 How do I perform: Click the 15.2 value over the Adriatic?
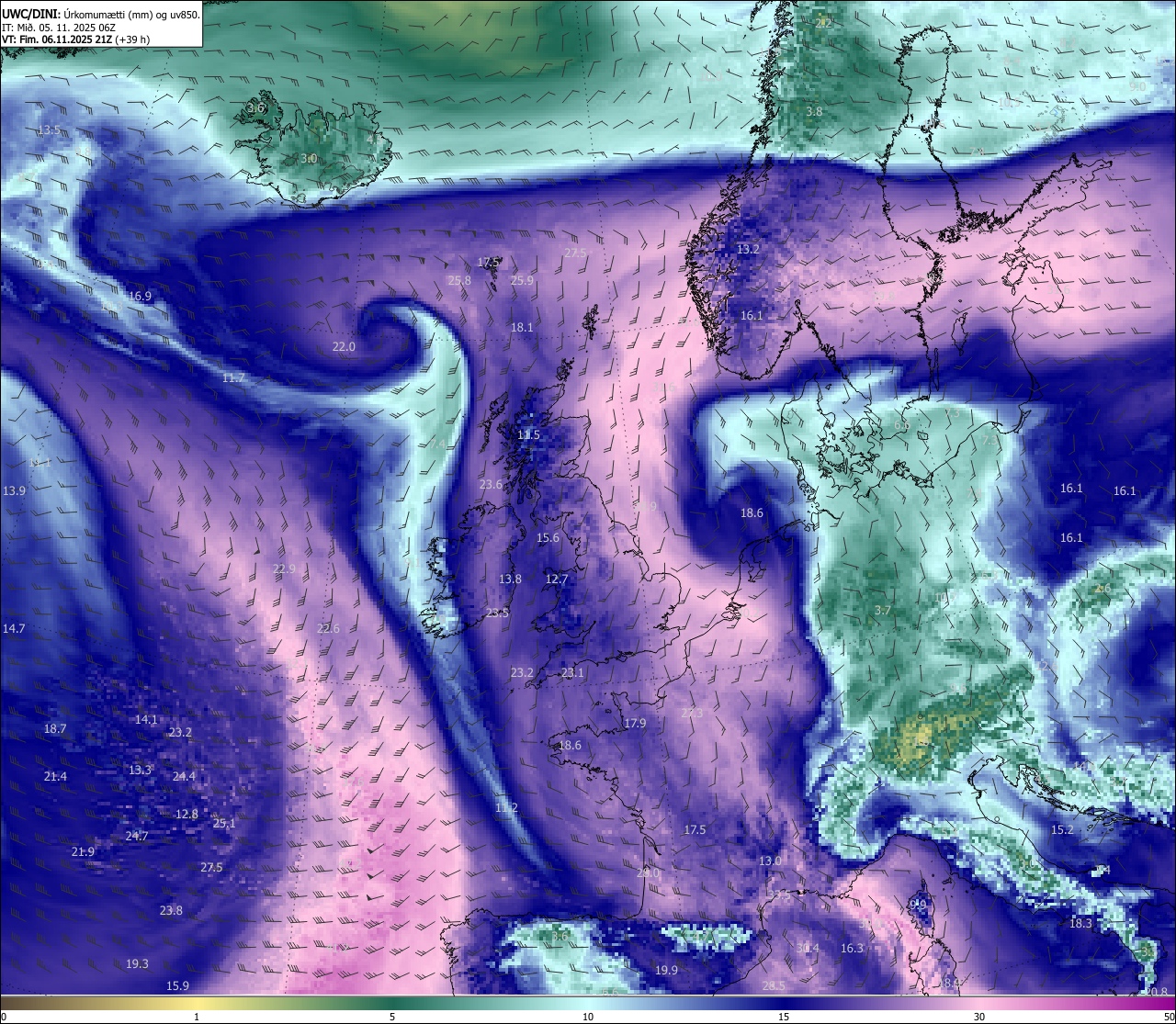coord(1062,830)
